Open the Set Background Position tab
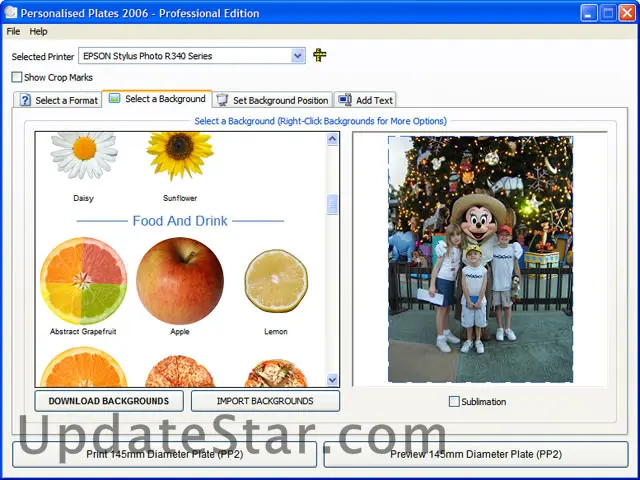Screen dimensions: 640x480 [x=272, y=100]
